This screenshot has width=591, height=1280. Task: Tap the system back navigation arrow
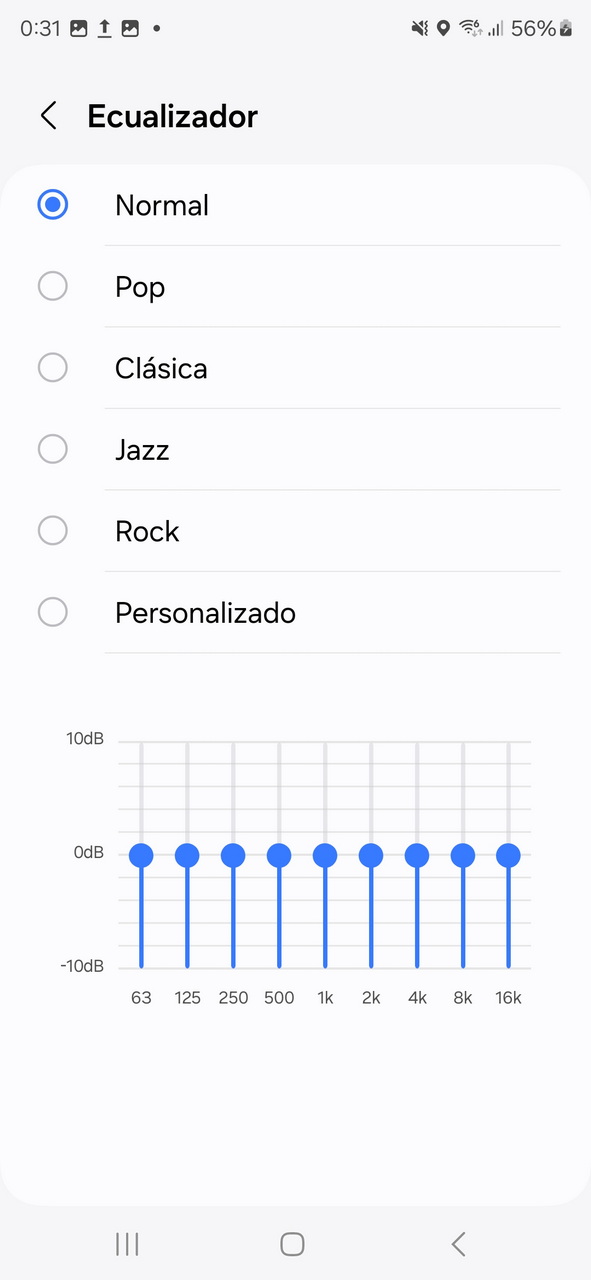[x=459, y=1244]
